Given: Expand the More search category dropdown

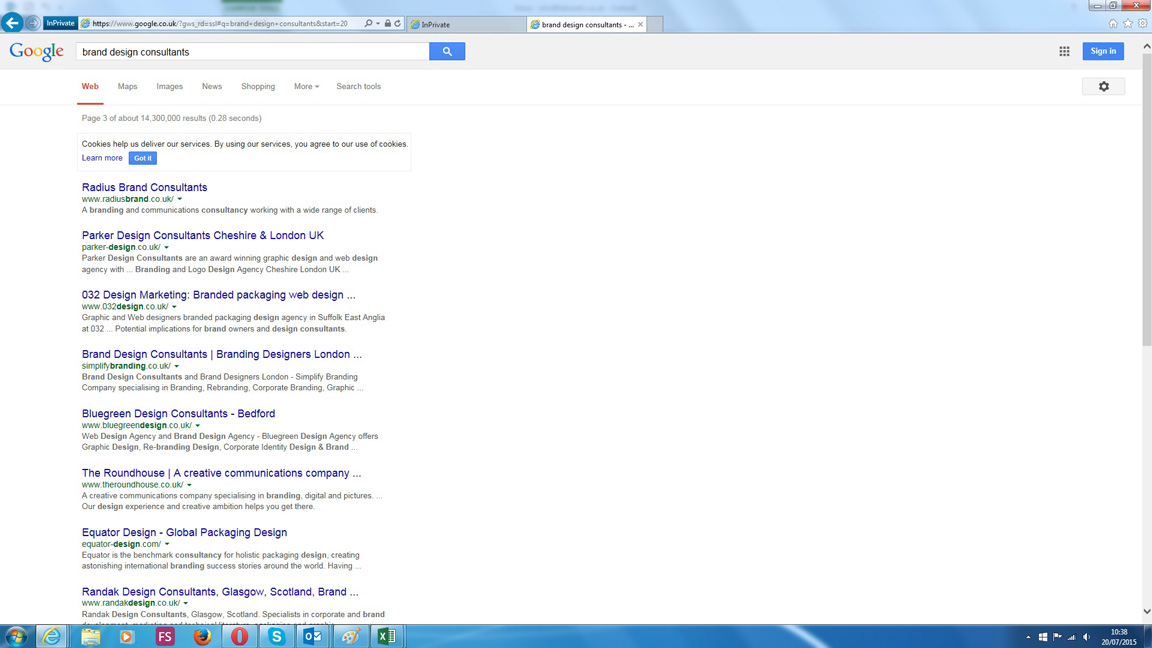Looking at the screenshot, I should [306, 87].
